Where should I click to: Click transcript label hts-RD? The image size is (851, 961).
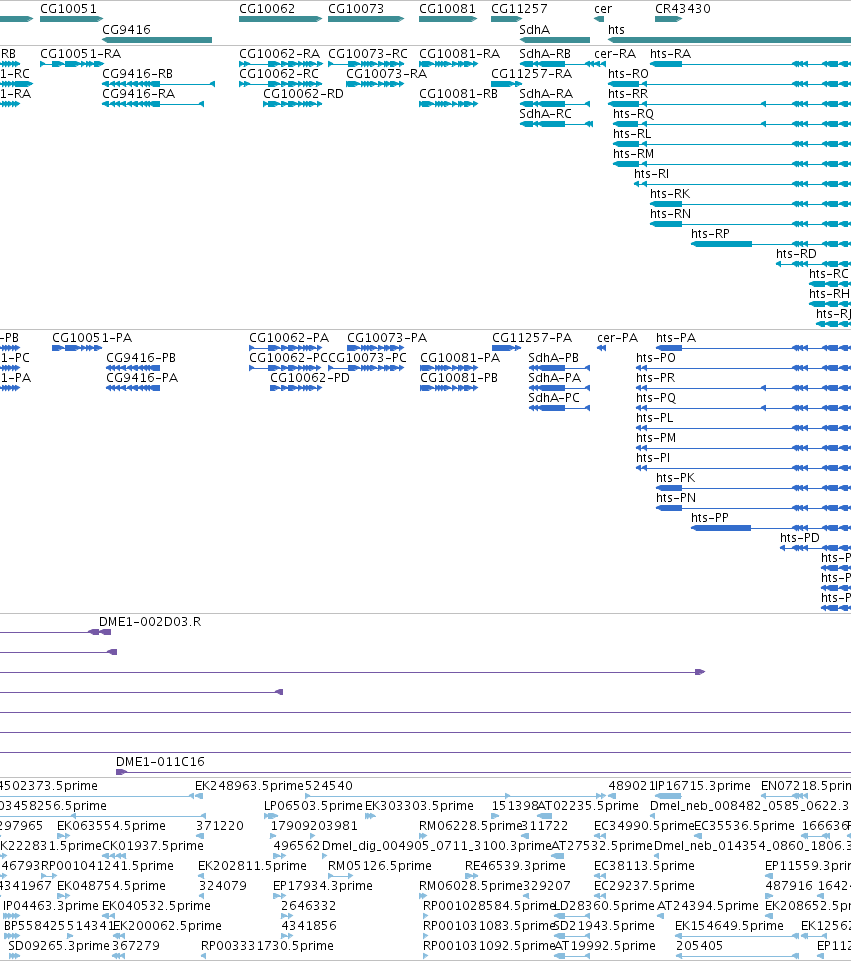796,253
